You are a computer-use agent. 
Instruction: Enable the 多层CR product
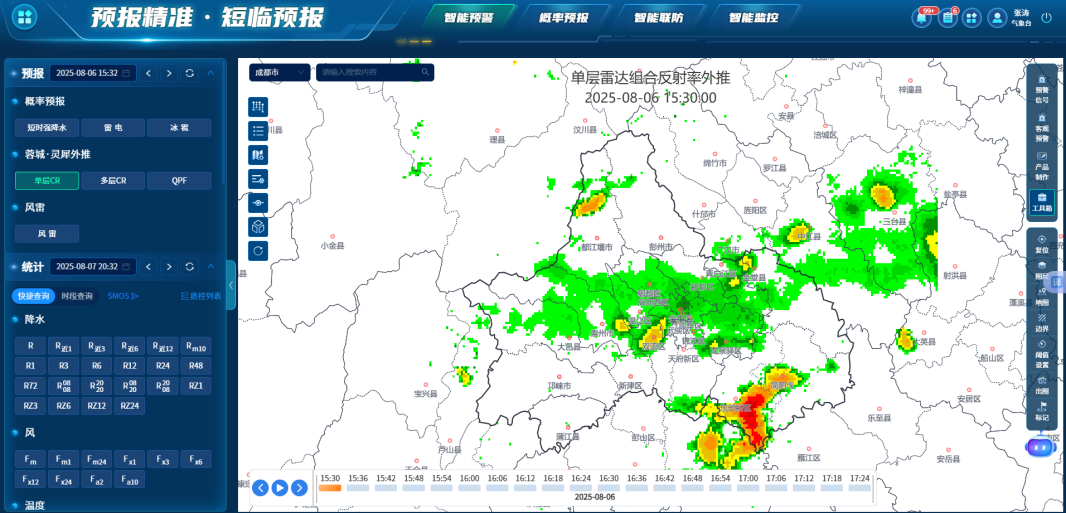click(x=113, y=181)
